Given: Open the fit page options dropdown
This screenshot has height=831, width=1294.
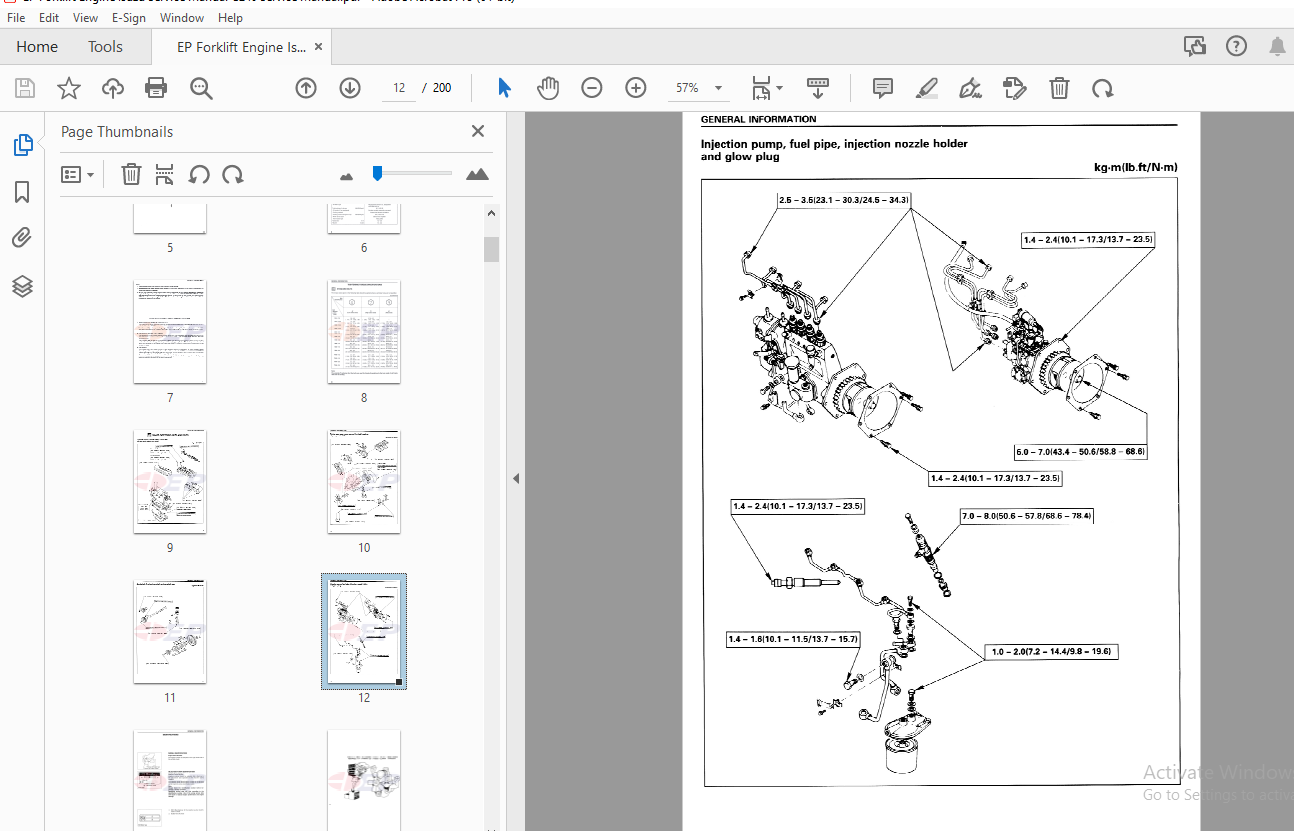Looking at the screenshot, I should click(x=767, y=88).
